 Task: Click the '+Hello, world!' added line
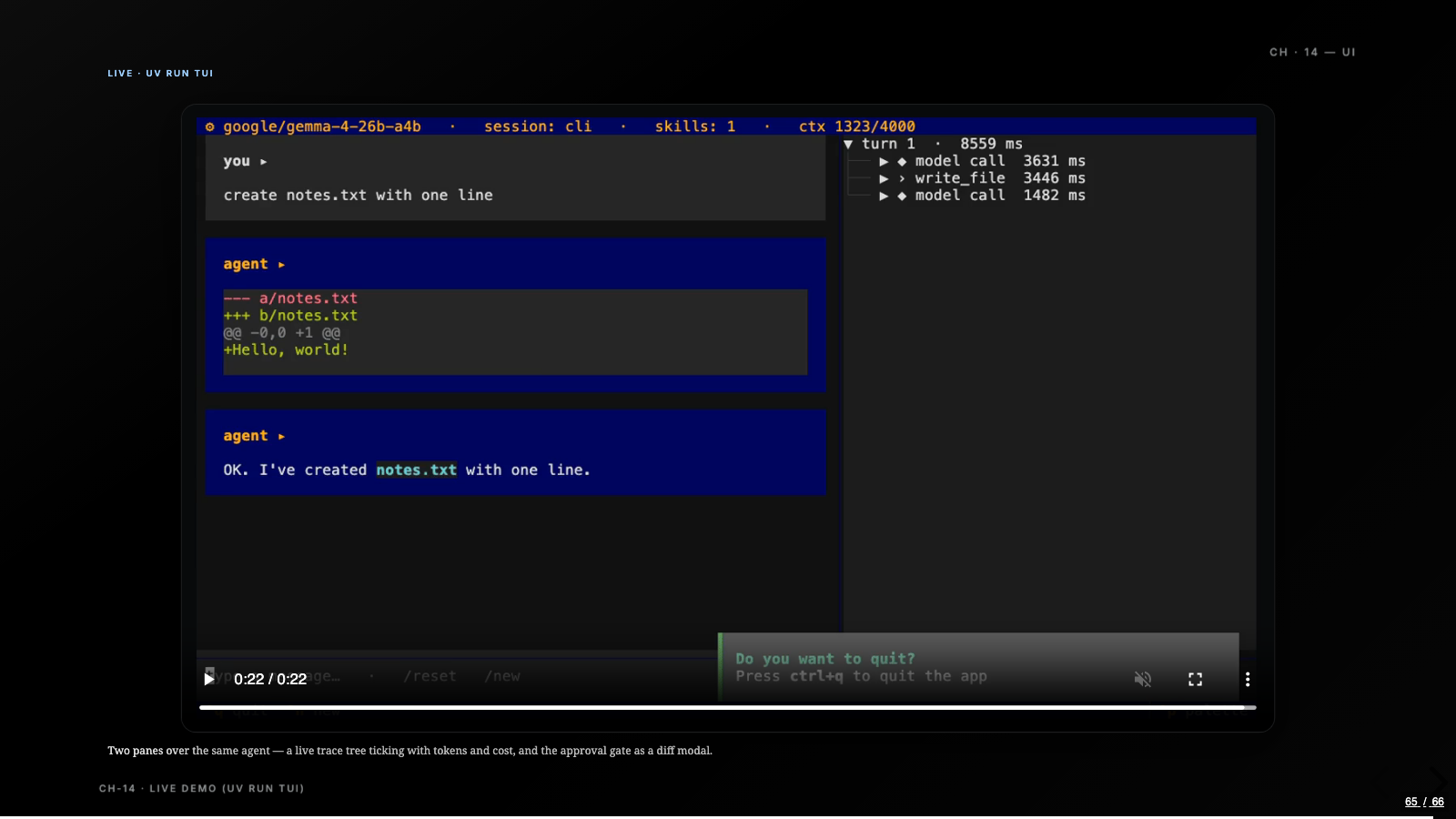point(286,349)
